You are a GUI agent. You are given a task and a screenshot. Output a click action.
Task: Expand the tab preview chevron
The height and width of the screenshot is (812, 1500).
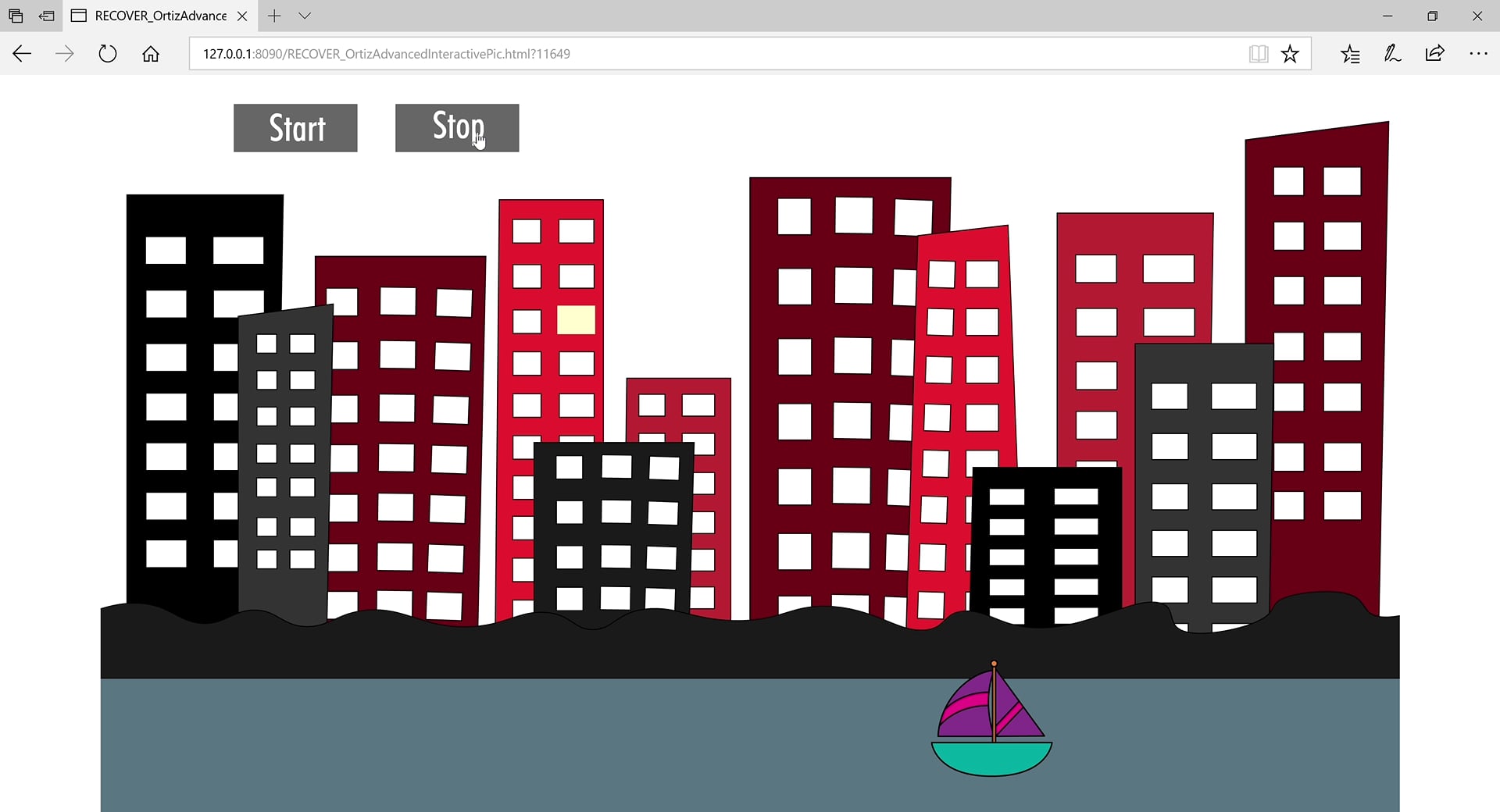point(305,16)
